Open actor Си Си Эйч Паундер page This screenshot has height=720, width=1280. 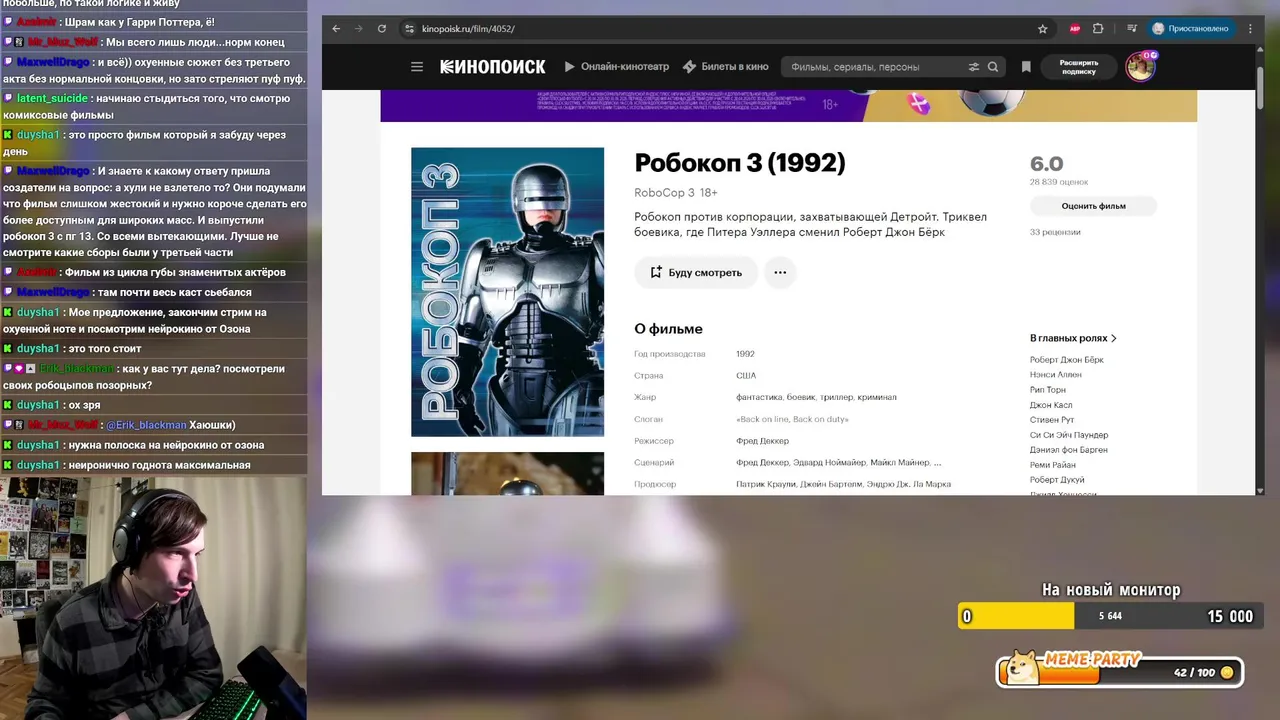tap(1069, 435)
